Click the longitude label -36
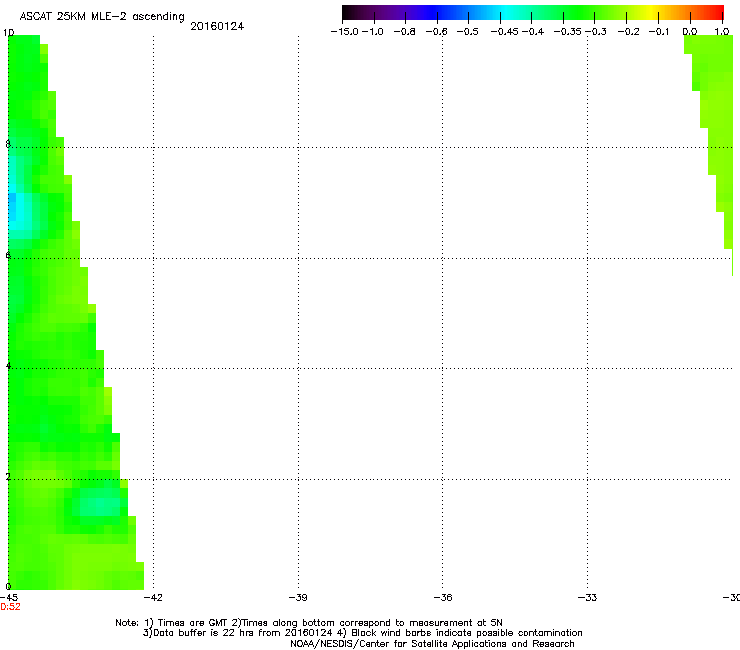This screenshot has width=740, height=650. [x=443, y=597]
